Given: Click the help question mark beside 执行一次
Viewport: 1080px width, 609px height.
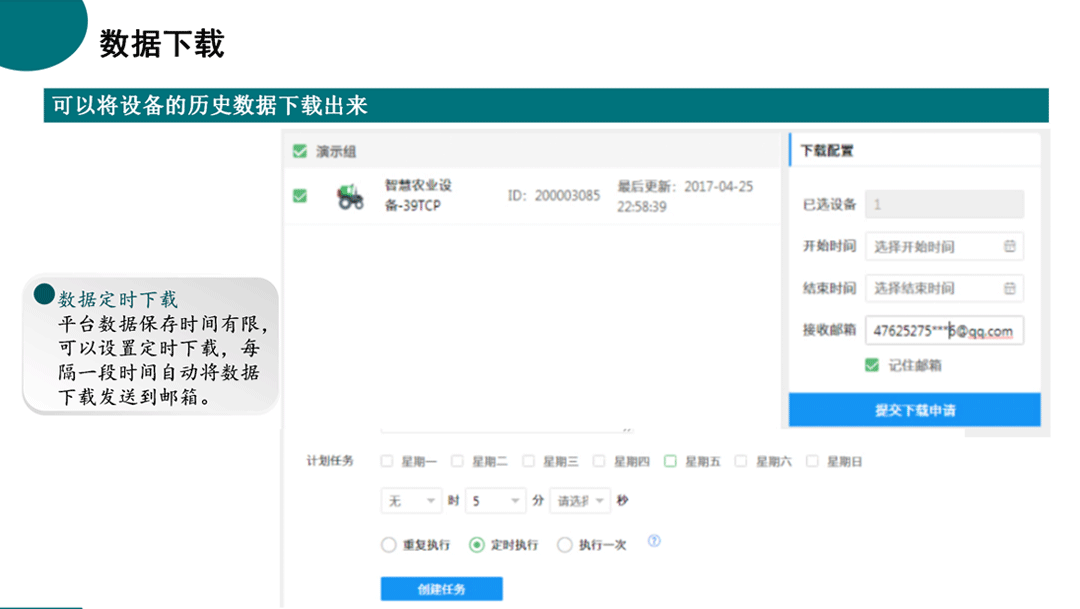Looking at the screenshot, I should [655, 540].
